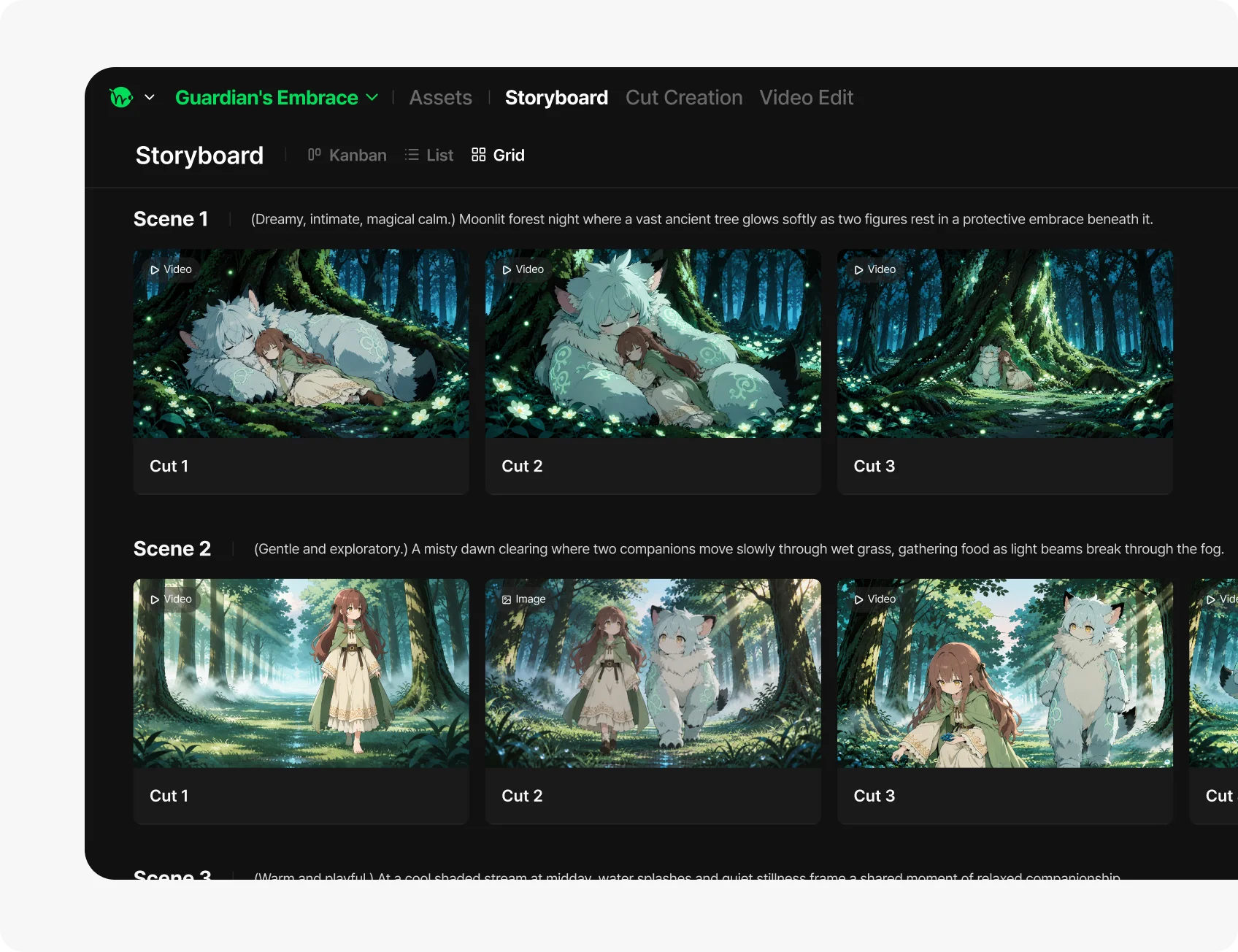
Task: Select the Storyboard tab in top navigation
Action: click(556, 98)
